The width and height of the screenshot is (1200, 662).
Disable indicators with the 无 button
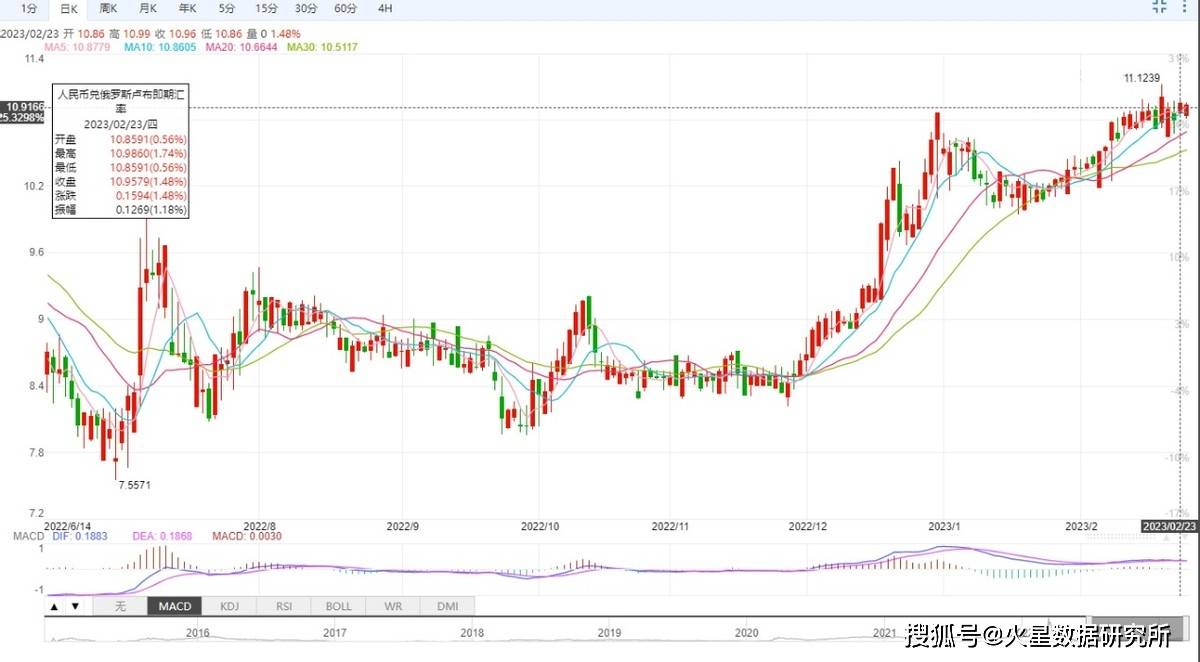tap(120, 606)
